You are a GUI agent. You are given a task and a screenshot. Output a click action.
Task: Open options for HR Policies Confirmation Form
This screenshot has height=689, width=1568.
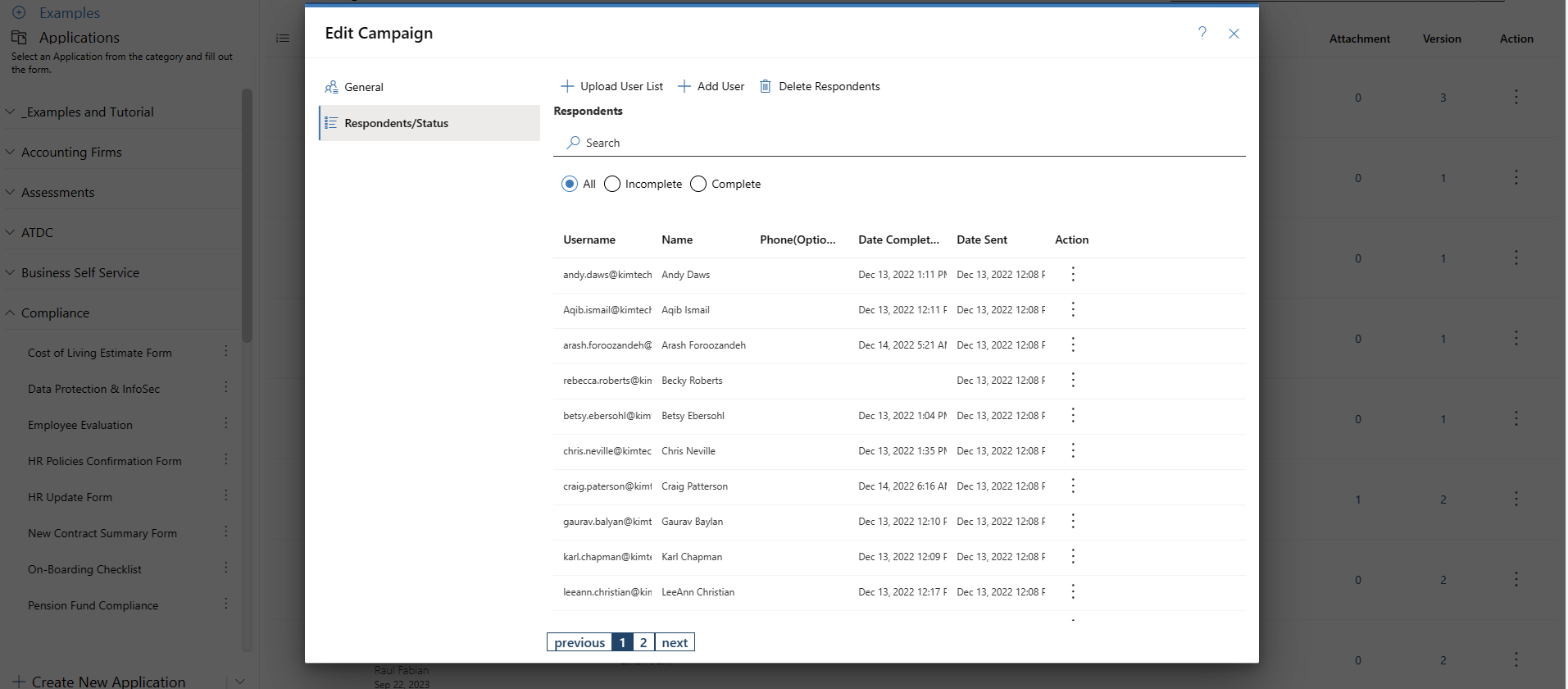(226, 459)
